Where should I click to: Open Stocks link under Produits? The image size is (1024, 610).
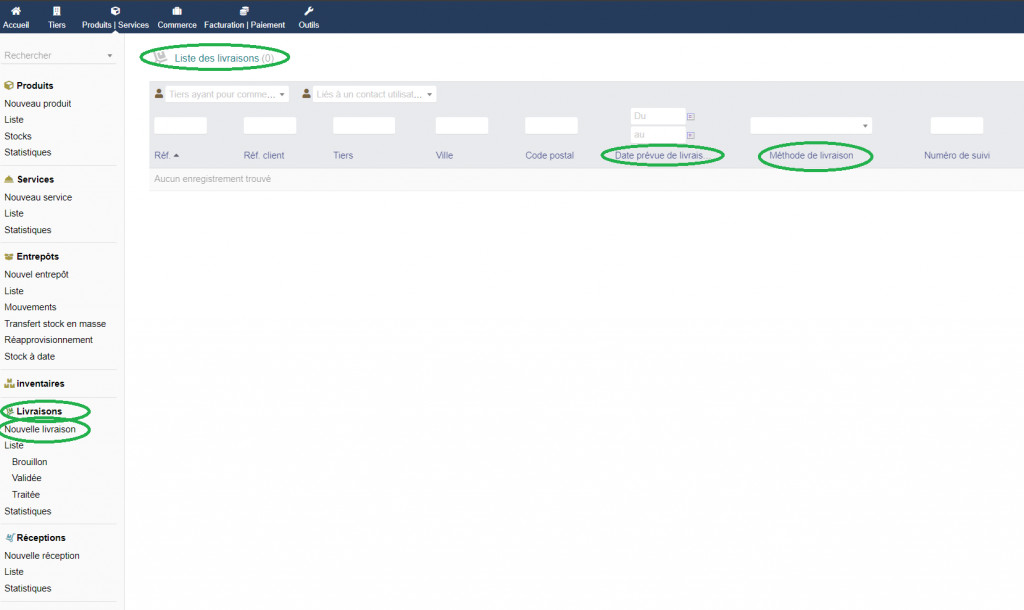[18, 136]
